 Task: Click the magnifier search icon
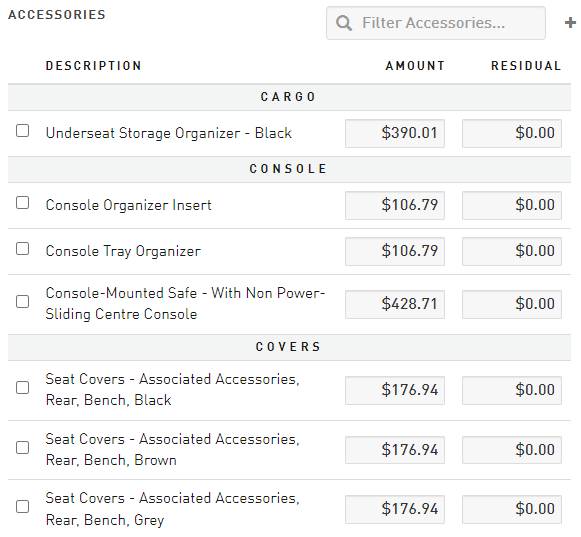pos(343,23)
